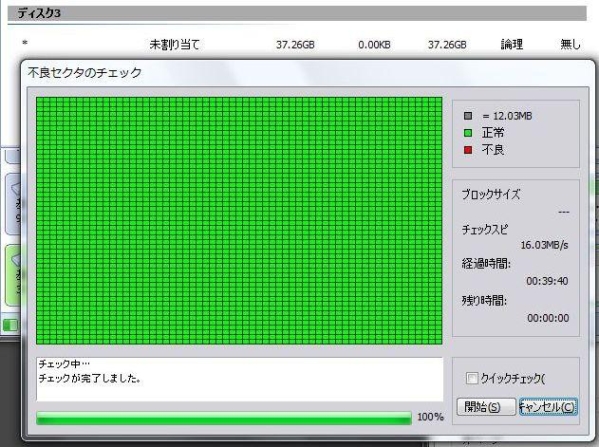Click the 開始(S) start button

(486, 407)
